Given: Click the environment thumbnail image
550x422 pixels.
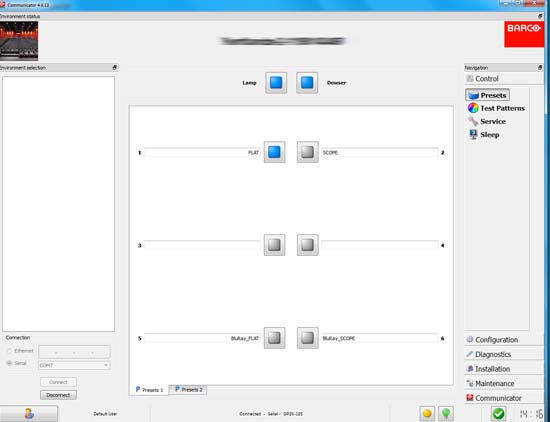Looking at the screenshot, I should coord(19,41).
